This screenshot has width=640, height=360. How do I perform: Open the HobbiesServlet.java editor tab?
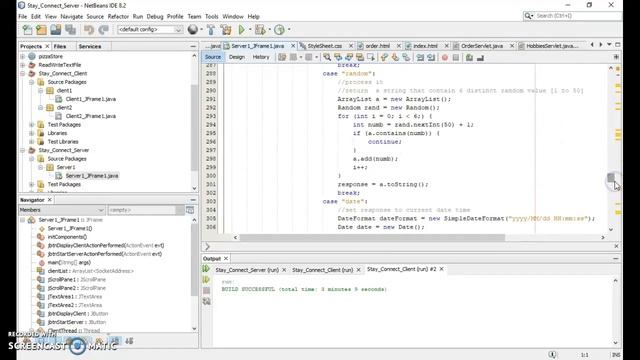pos(552,46)
